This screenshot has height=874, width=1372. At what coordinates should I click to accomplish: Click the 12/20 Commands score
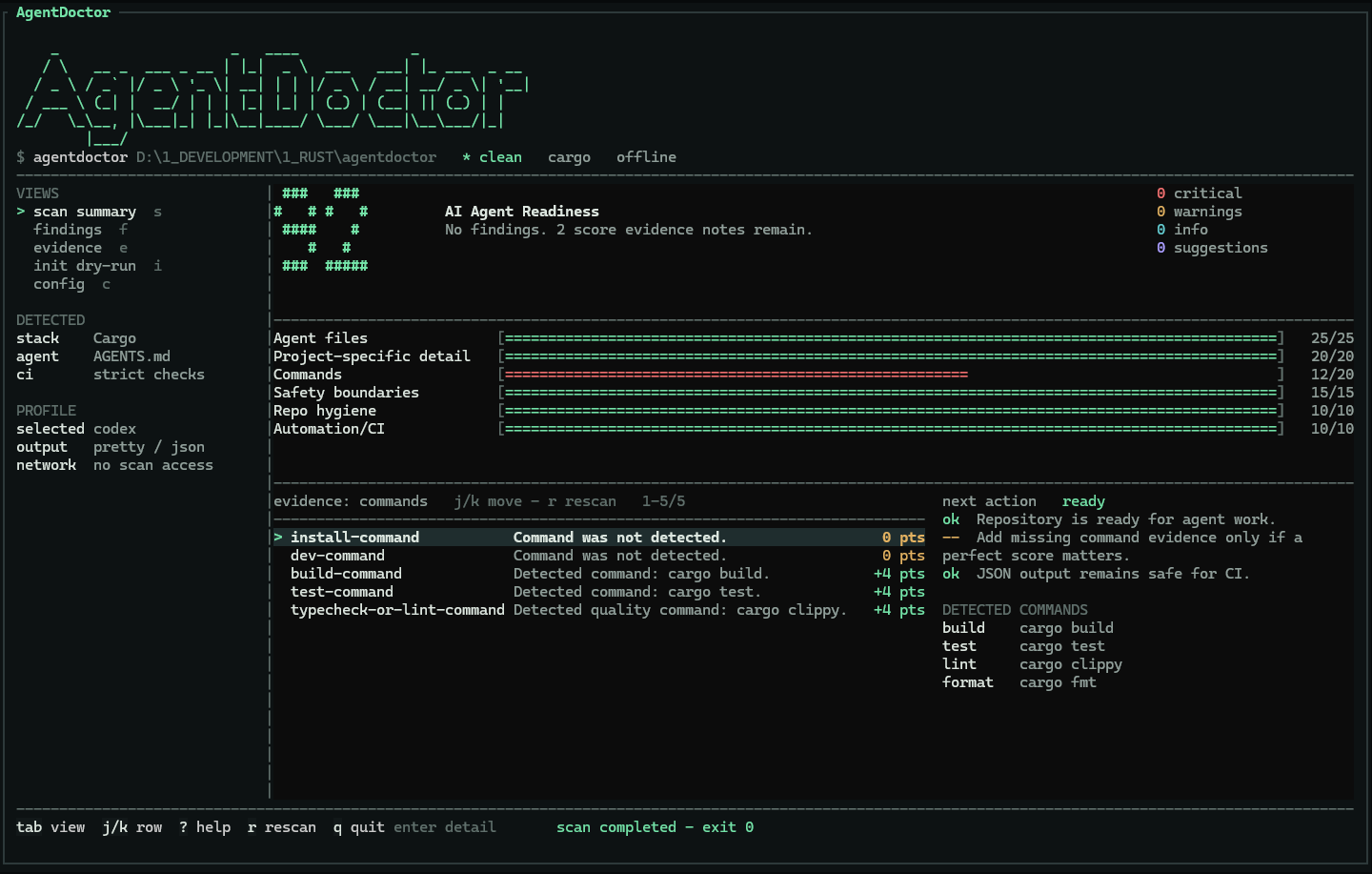coord(1332,375)
